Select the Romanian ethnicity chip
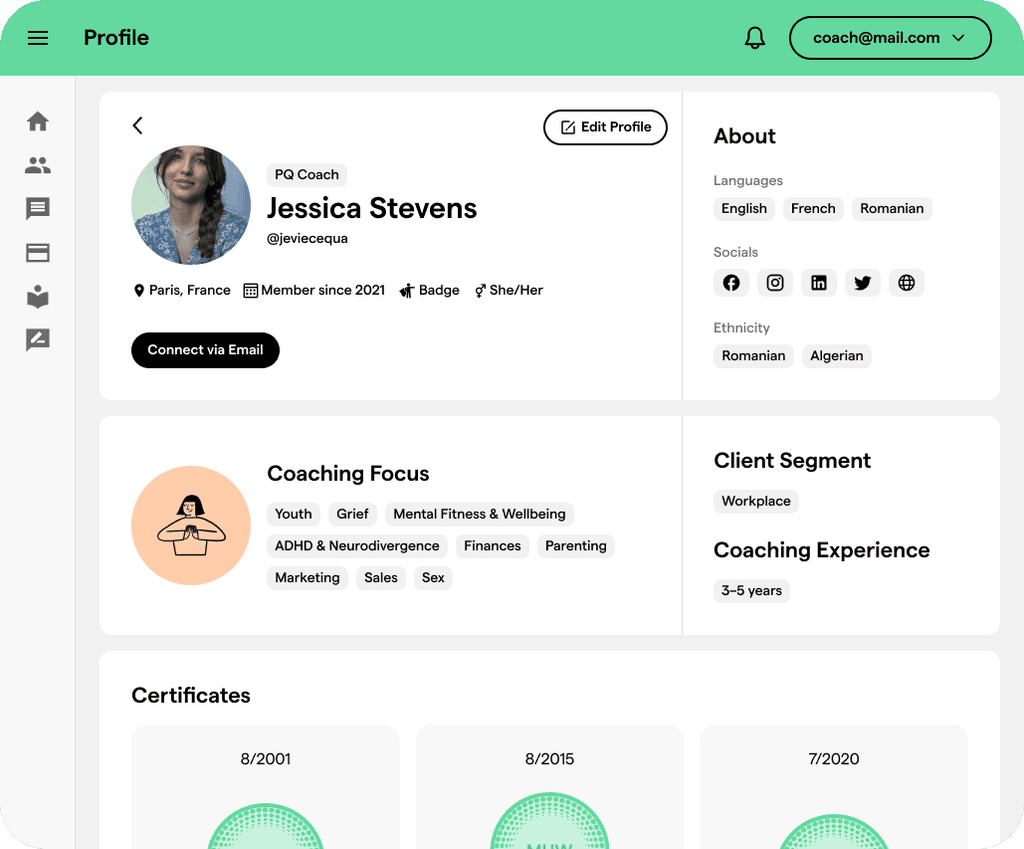The width and height of the screenshot is (1024, 849). [x=753, y=356]
